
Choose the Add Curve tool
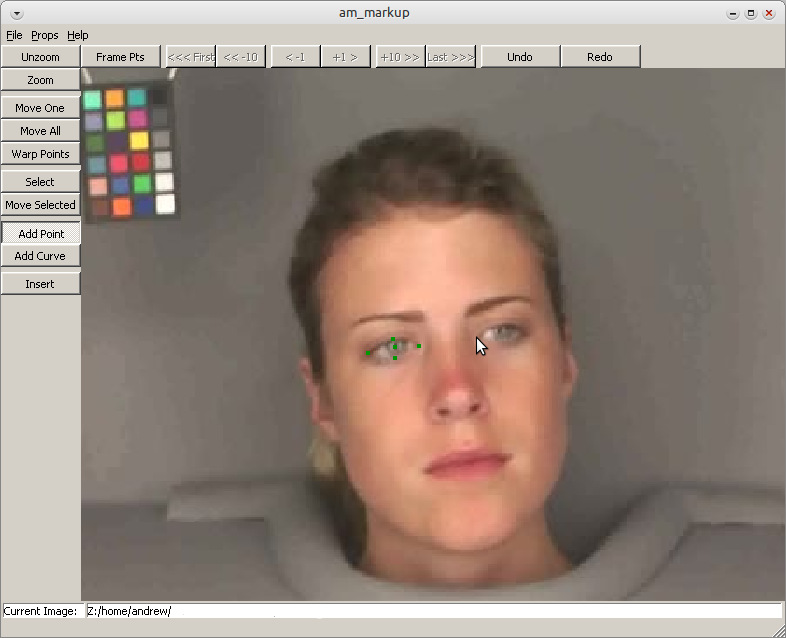point(40,256)
